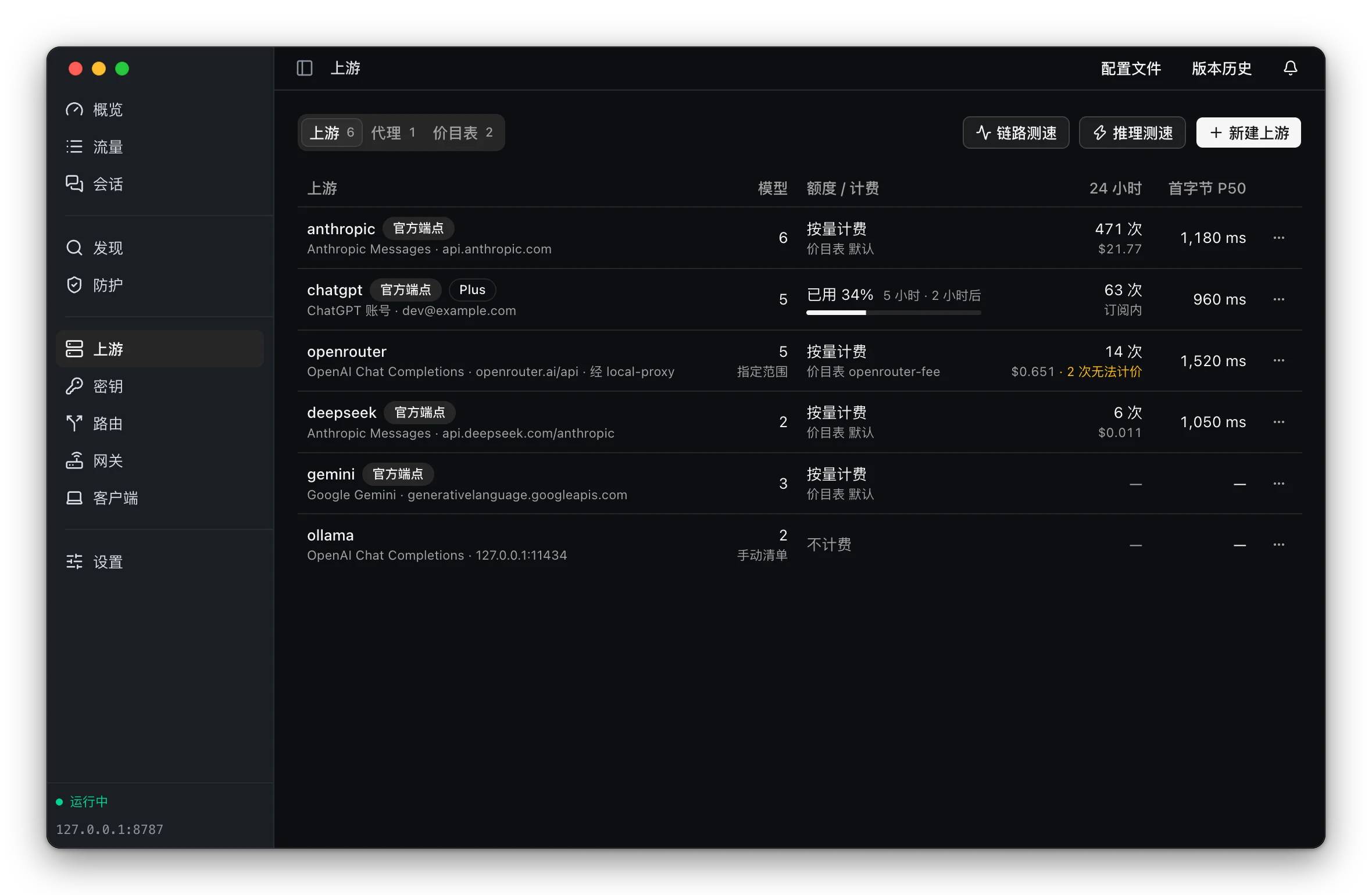The width and height of the screenshot is (1372, 895).
Task: Run 链路测速 speed test
Action: (x=1016, y=133)
